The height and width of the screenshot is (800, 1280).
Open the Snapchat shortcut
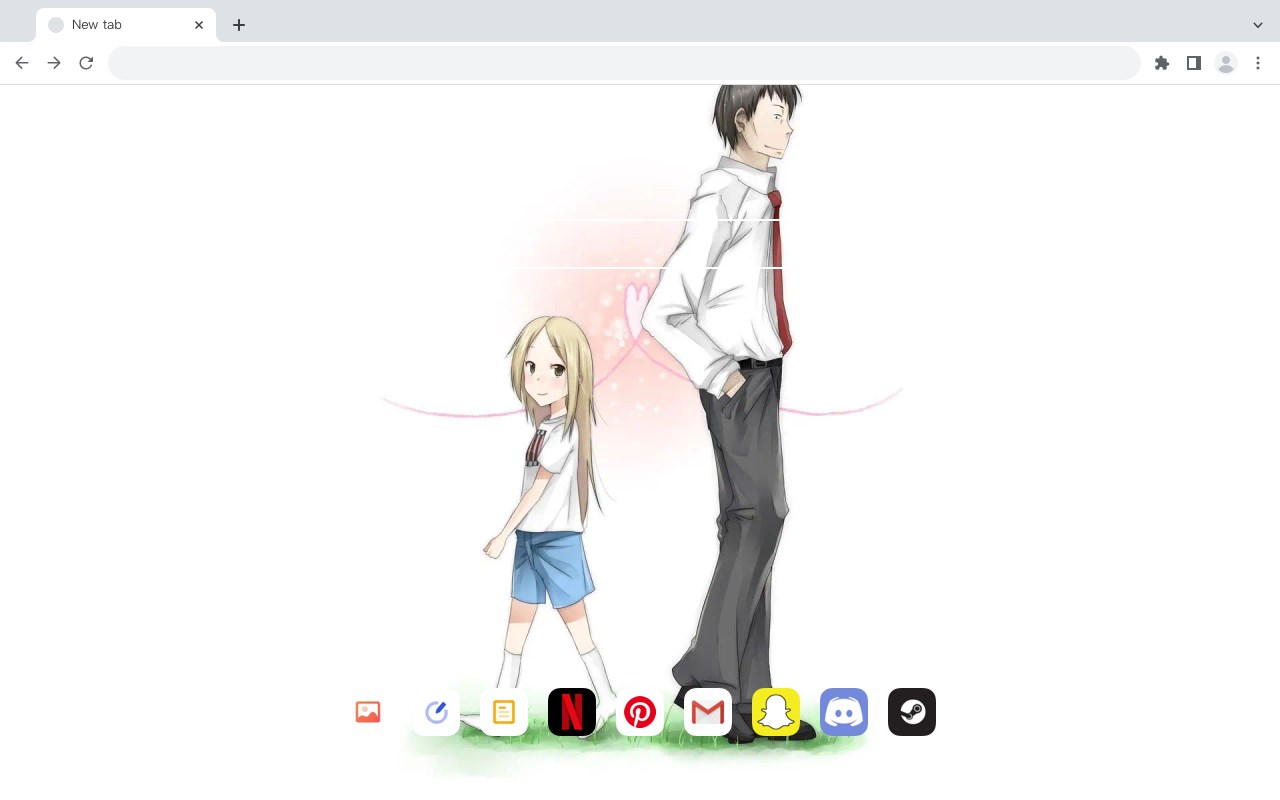776,712
